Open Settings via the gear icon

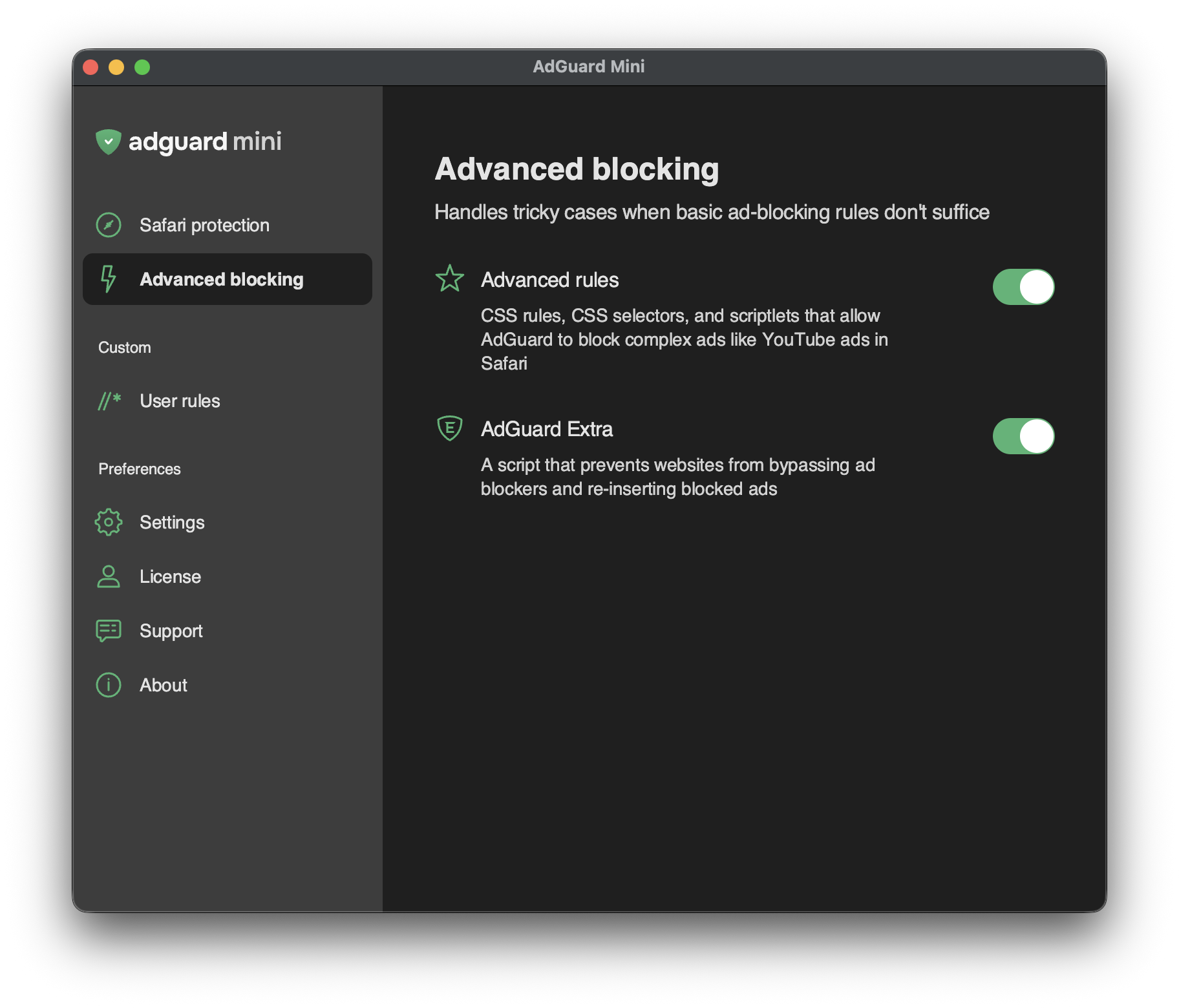[x=109, y=522]
